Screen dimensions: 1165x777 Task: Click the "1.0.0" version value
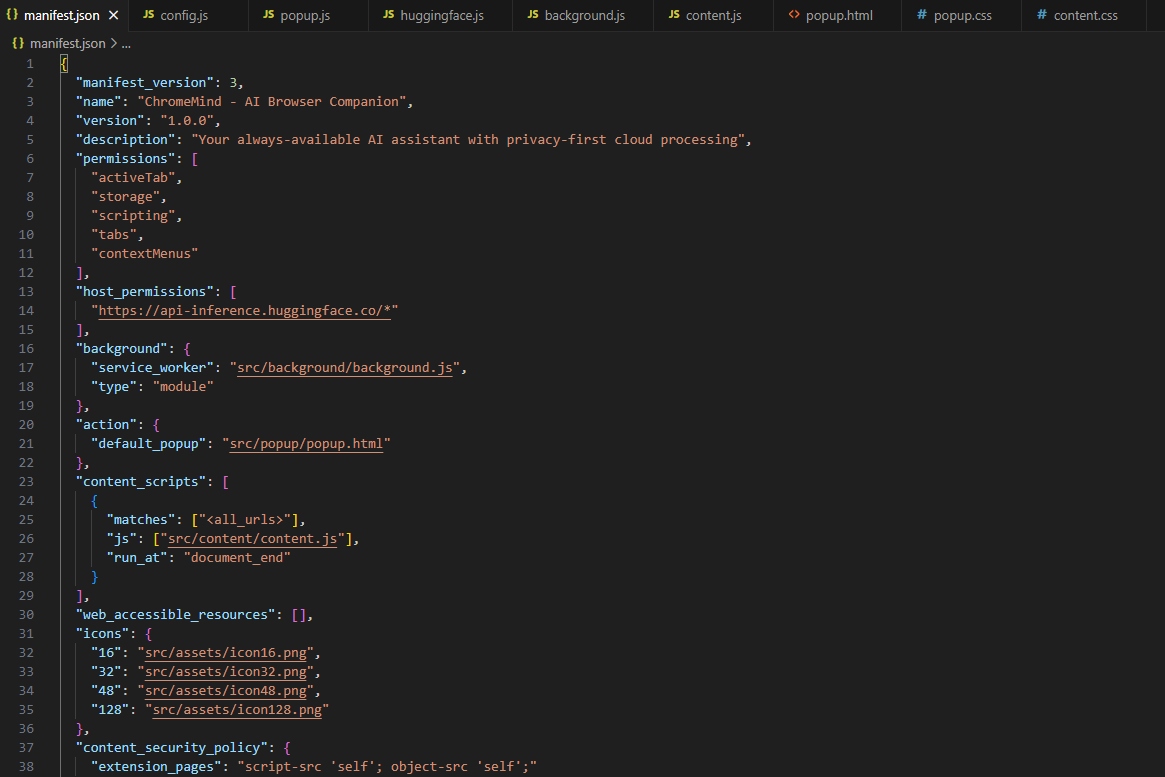pyautogui.click(x=186, y=120)
